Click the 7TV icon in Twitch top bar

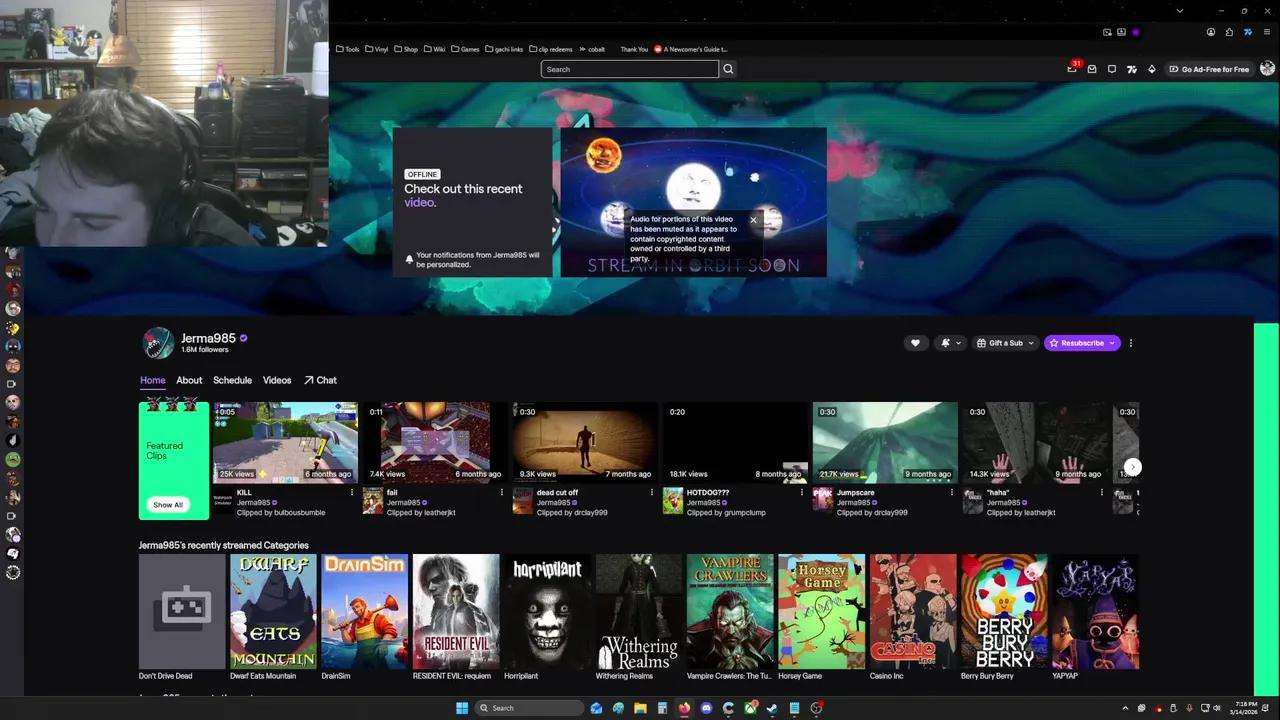(1132, 69)
